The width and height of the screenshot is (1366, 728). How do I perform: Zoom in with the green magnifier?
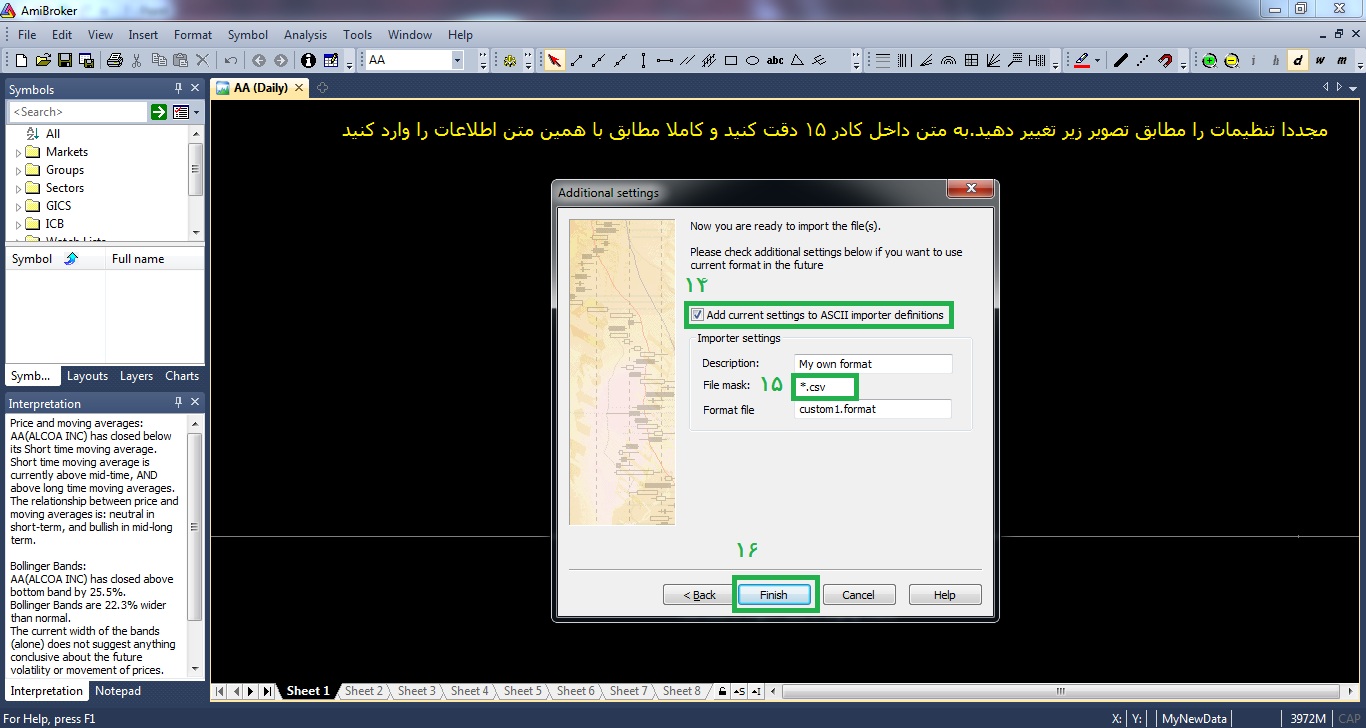point(1210,61)
